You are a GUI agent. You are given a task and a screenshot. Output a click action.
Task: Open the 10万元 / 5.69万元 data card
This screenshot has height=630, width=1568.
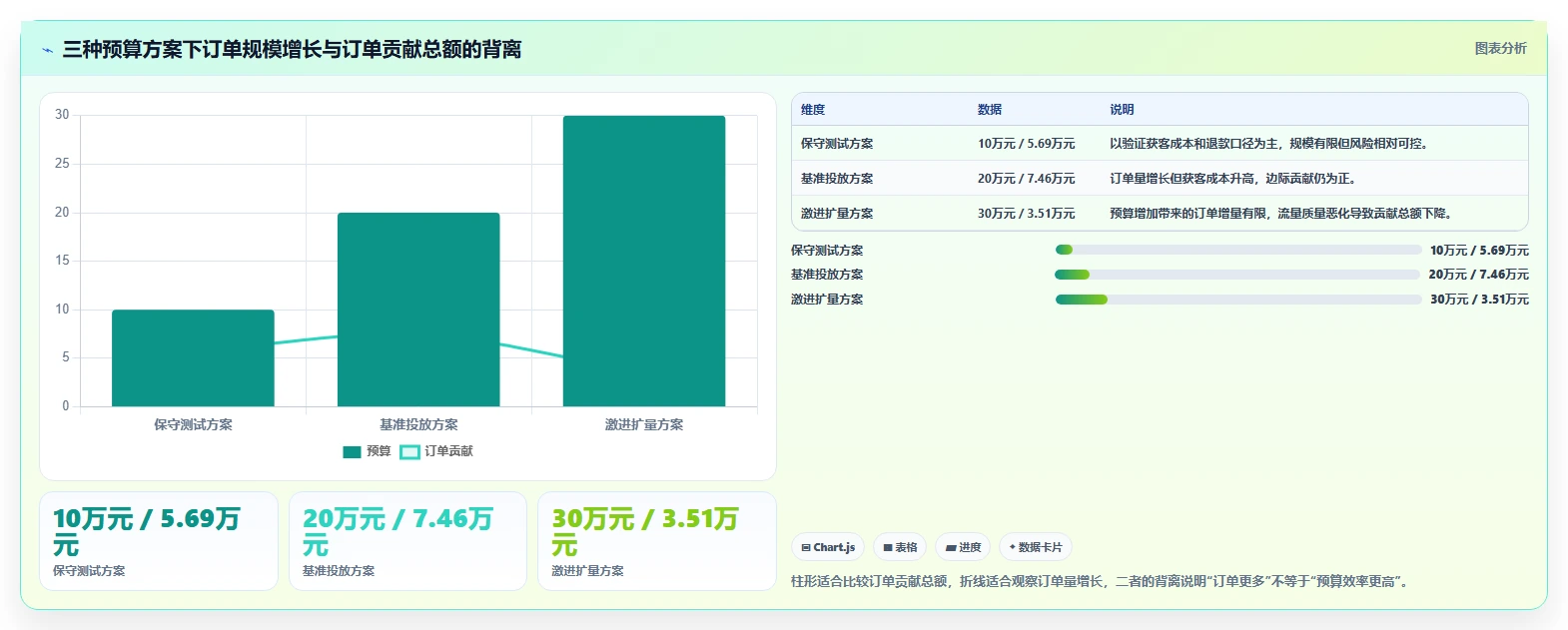[x=159, y=541]
